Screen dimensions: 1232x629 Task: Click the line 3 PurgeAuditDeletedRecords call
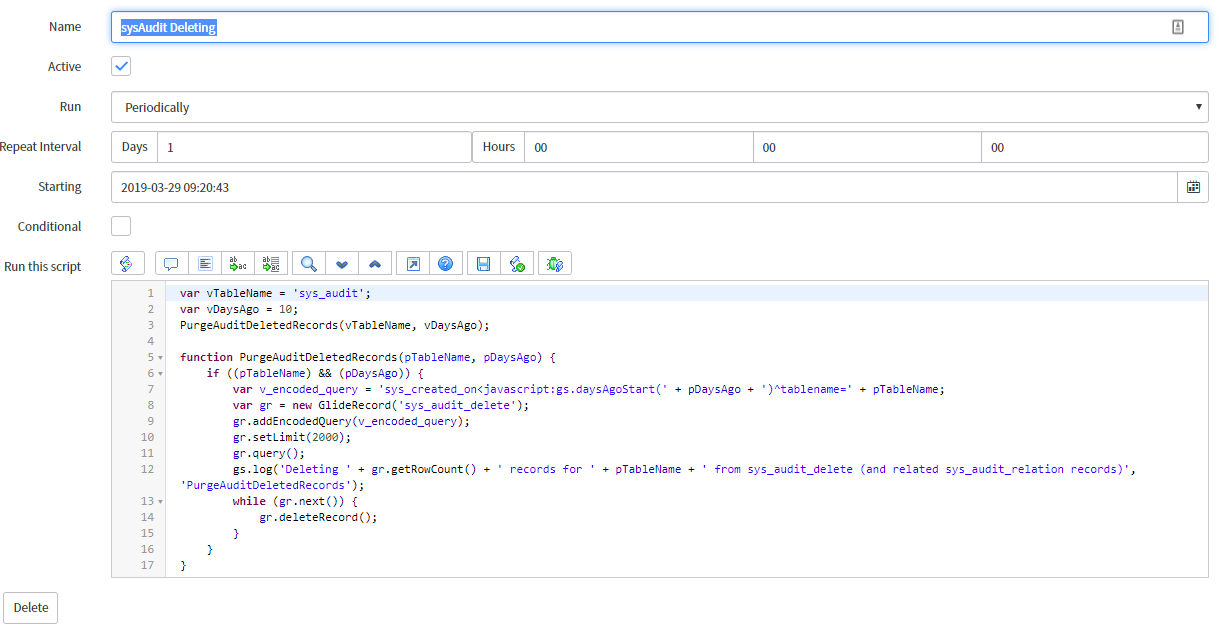tap(335, 325)
